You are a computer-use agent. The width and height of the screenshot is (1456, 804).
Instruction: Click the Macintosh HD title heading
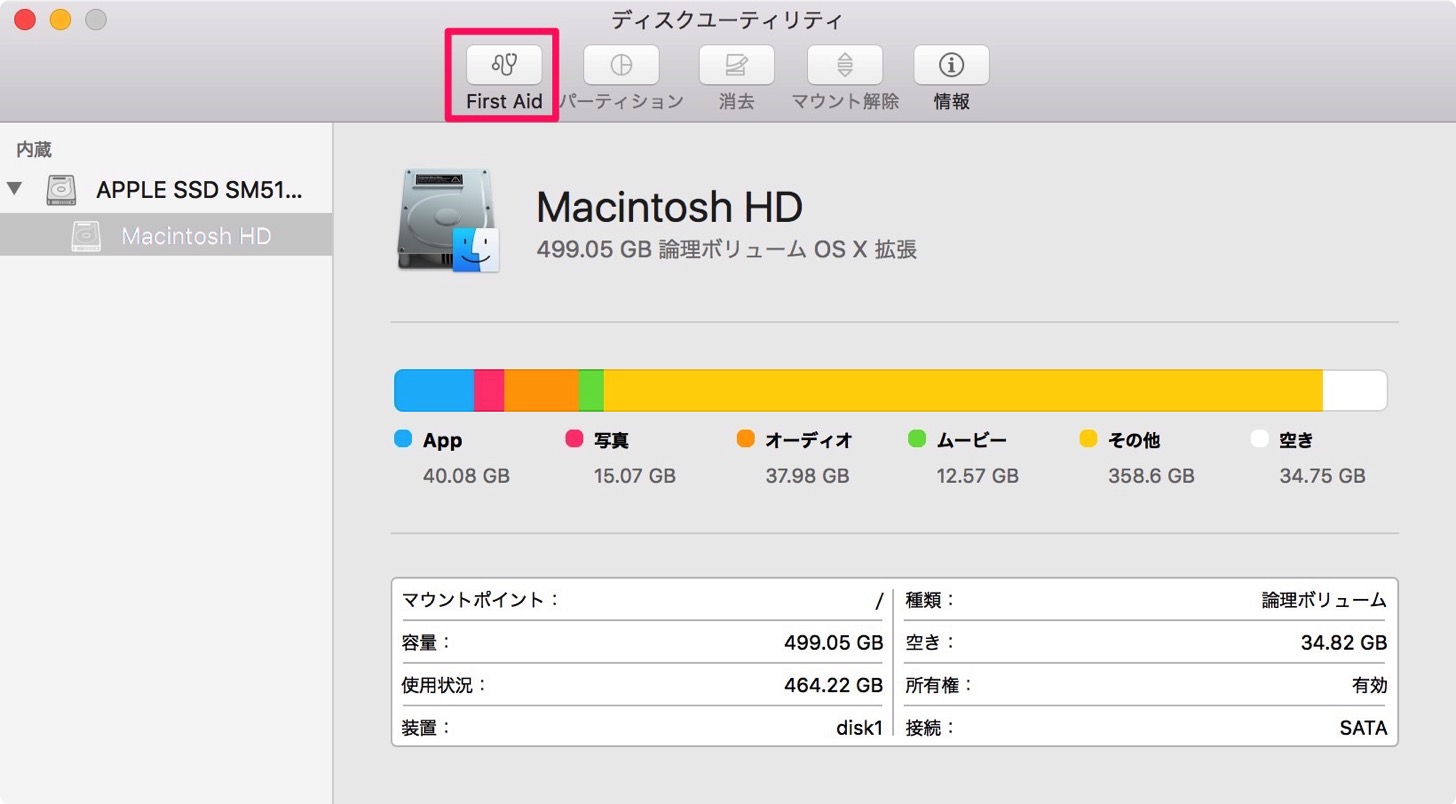pos(669,207)
